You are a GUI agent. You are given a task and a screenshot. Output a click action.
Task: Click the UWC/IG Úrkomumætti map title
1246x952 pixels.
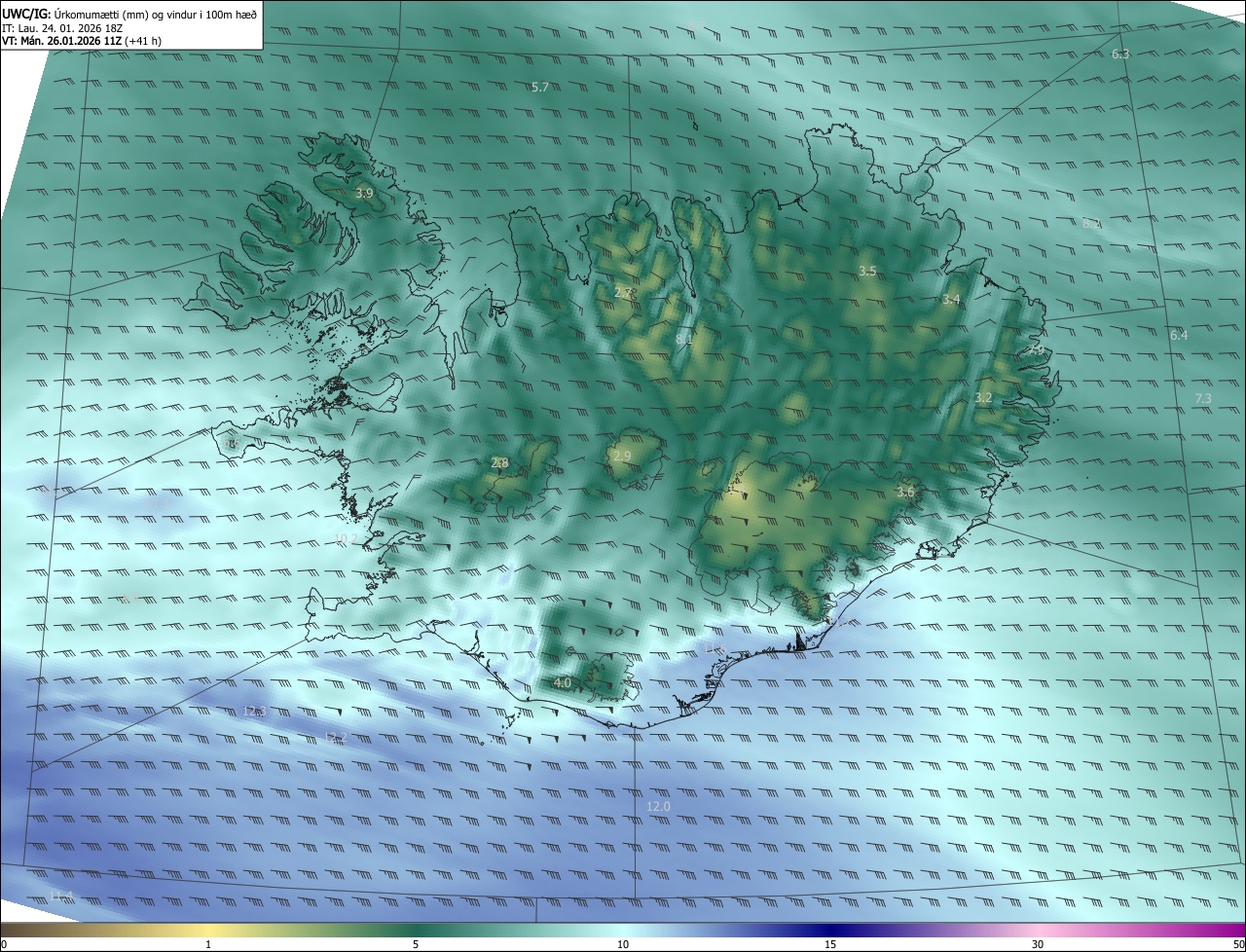tap(129, 14)
